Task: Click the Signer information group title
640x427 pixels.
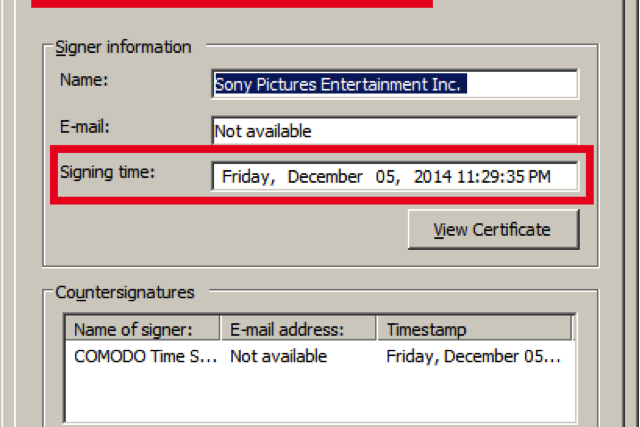Action: click(x=122, y=47)
